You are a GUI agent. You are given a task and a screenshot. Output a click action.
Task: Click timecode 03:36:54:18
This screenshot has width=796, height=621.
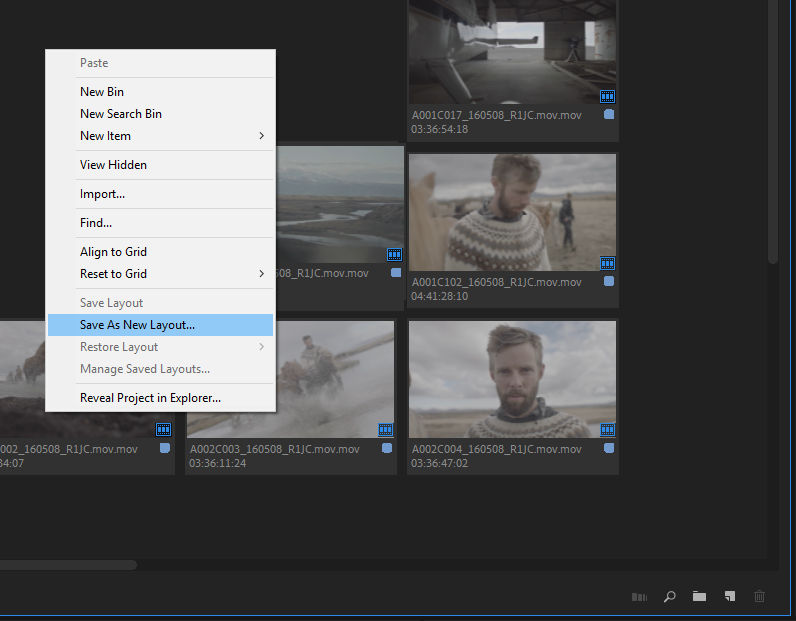pos(440,129)
